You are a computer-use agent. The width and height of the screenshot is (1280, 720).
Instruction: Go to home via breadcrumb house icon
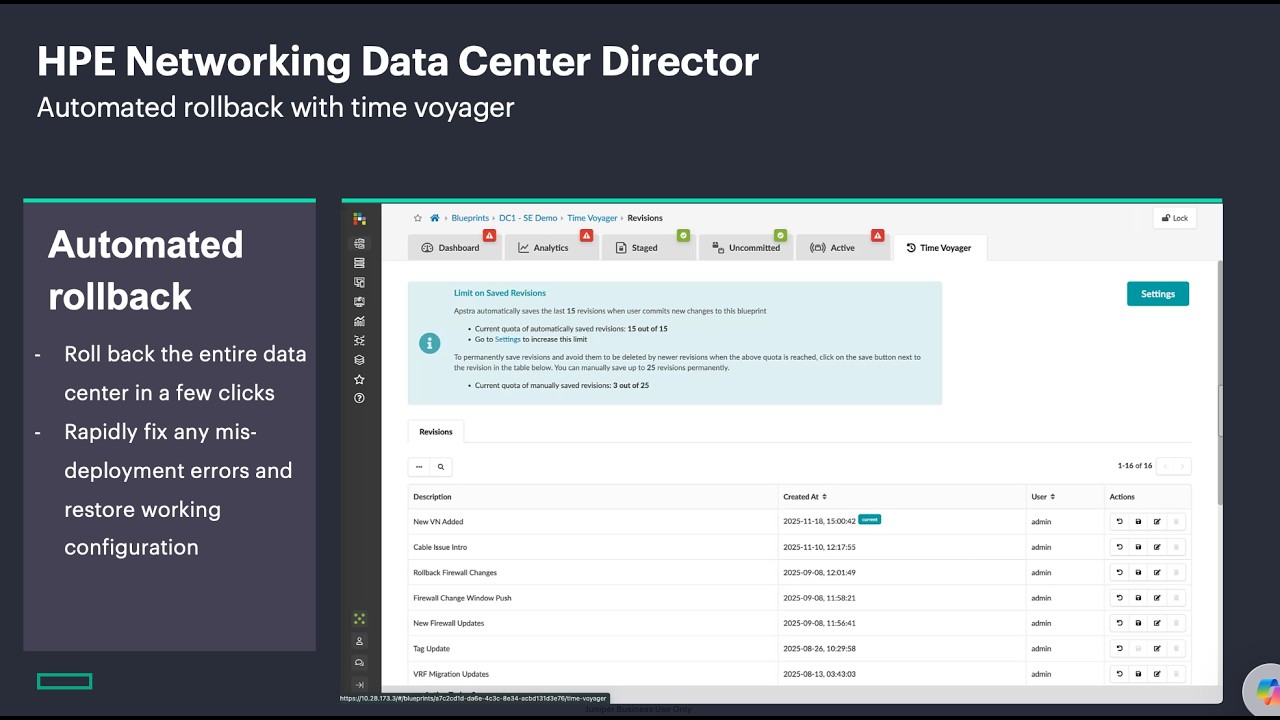pos(435,218)
